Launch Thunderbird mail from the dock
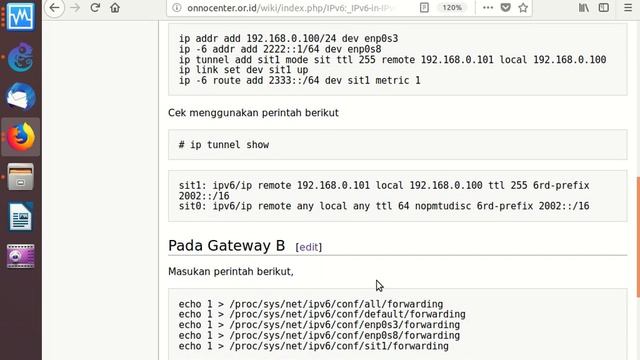This screenshot has height=360, width=640. pyautogui.click(x=20, y=97)
